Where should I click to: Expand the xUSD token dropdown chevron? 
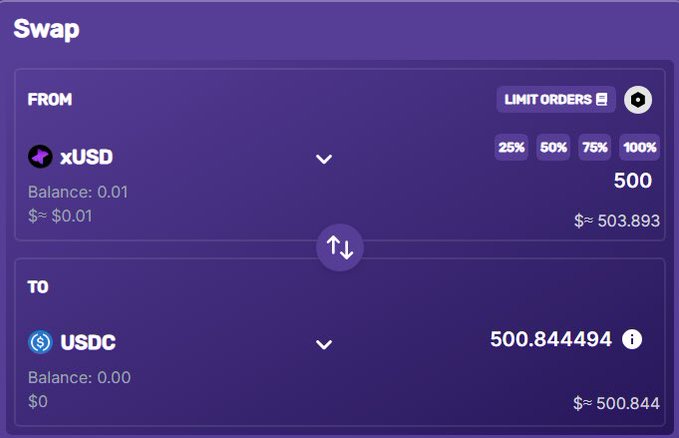tap(324, 159)
